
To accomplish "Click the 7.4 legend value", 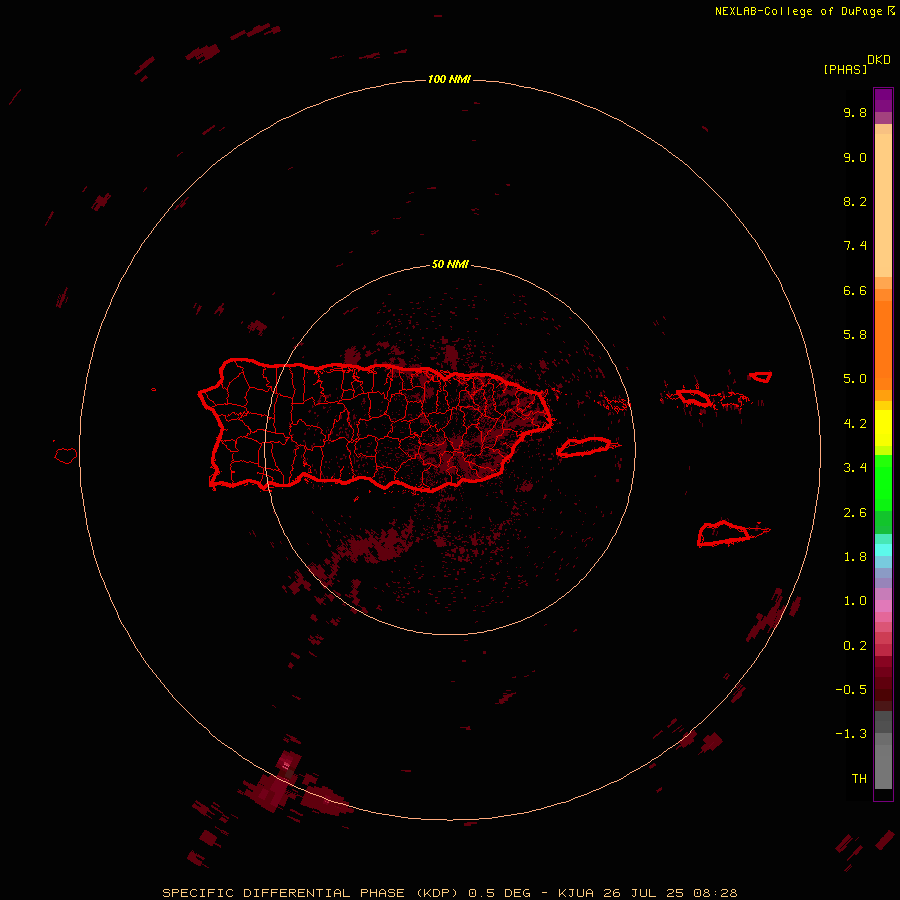I will click(855, 246).
